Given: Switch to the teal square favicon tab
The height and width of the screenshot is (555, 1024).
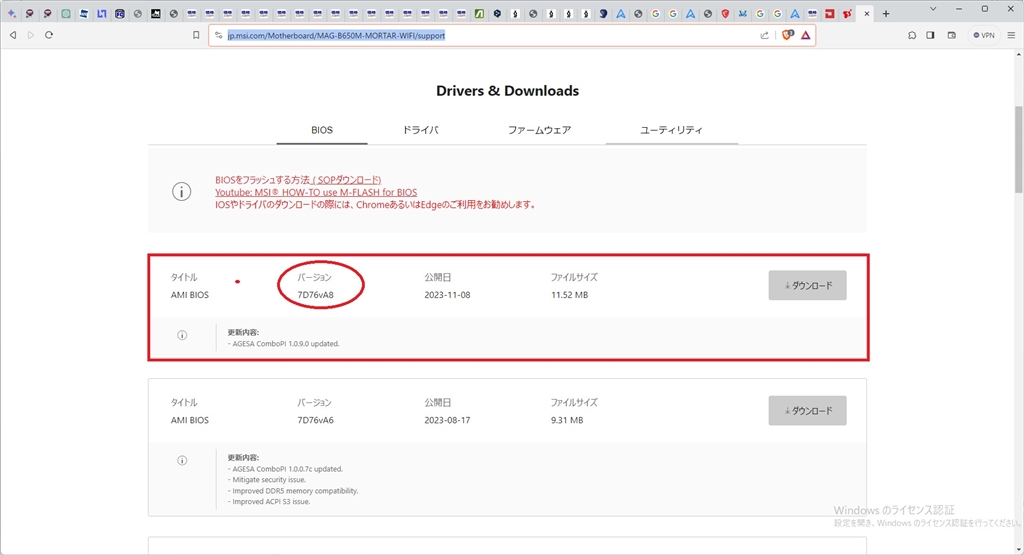Looking at the screenshot, I should 66,13.
